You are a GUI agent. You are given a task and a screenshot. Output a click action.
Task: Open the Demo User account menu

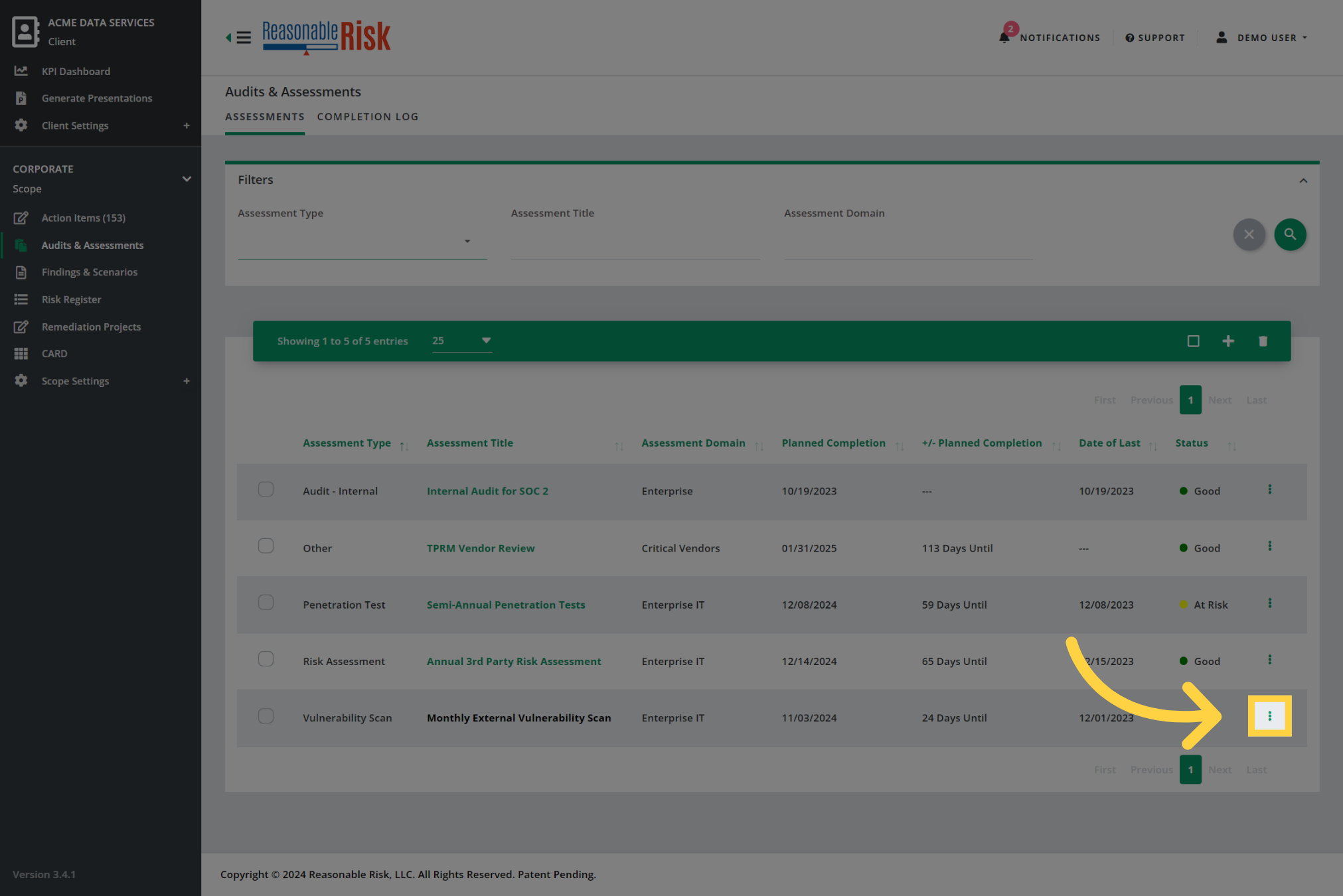[x=1263, y=38]
